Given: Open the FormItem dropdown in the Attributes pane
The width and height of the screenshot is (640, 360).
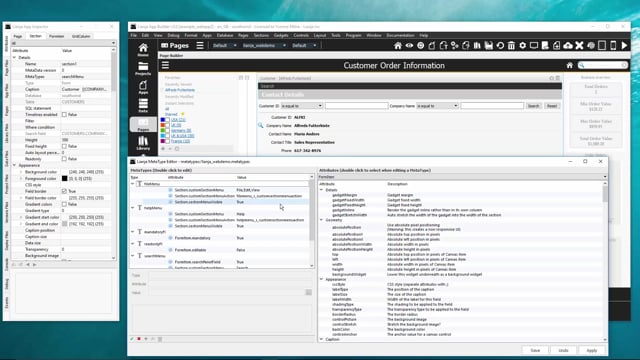Looking at the screenshot, I should [462, 177].
